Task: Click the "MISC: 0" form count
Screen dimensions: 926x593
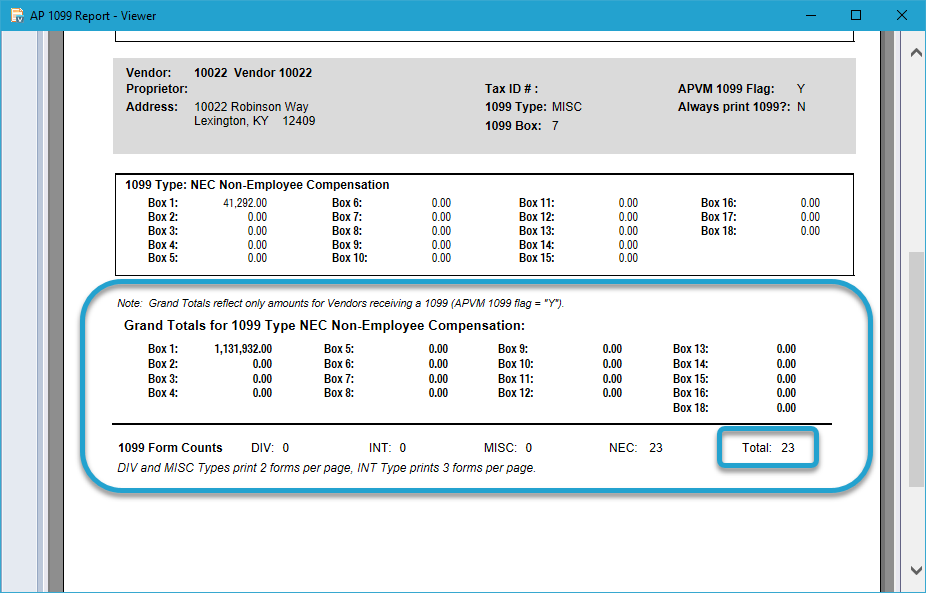Action: [508, 448]
